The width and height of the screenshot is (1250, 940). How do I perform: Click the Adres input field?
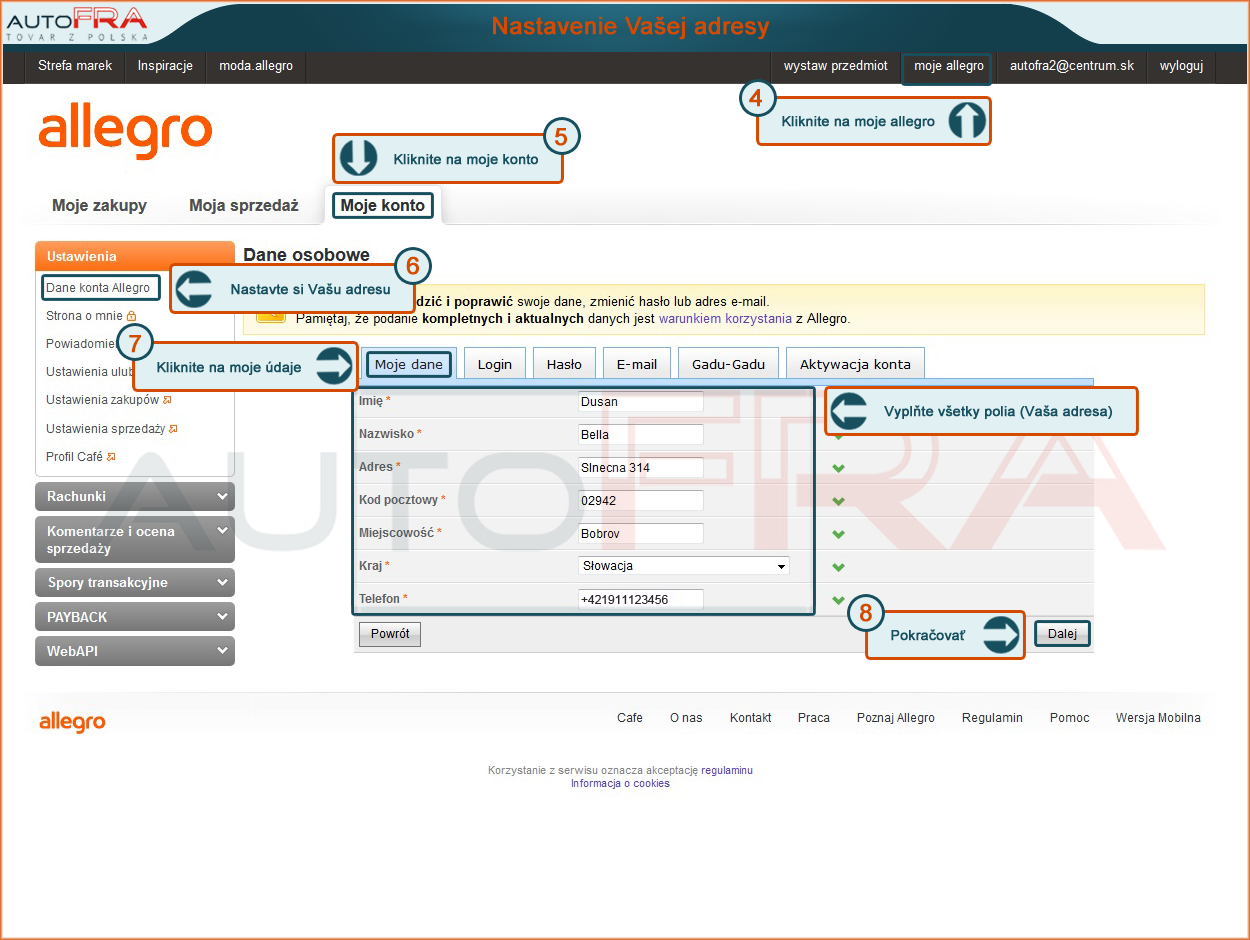(641, 468)
